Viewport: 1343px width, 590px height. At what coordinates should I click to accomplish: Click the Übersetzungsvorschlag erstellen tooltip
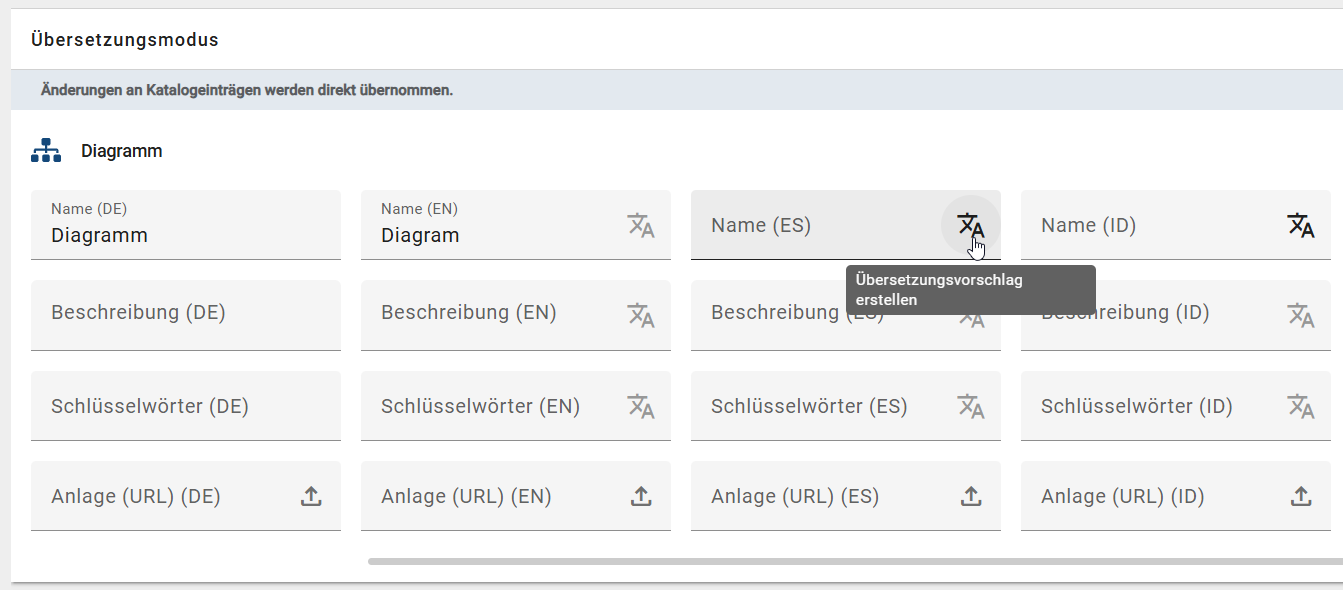970,289
